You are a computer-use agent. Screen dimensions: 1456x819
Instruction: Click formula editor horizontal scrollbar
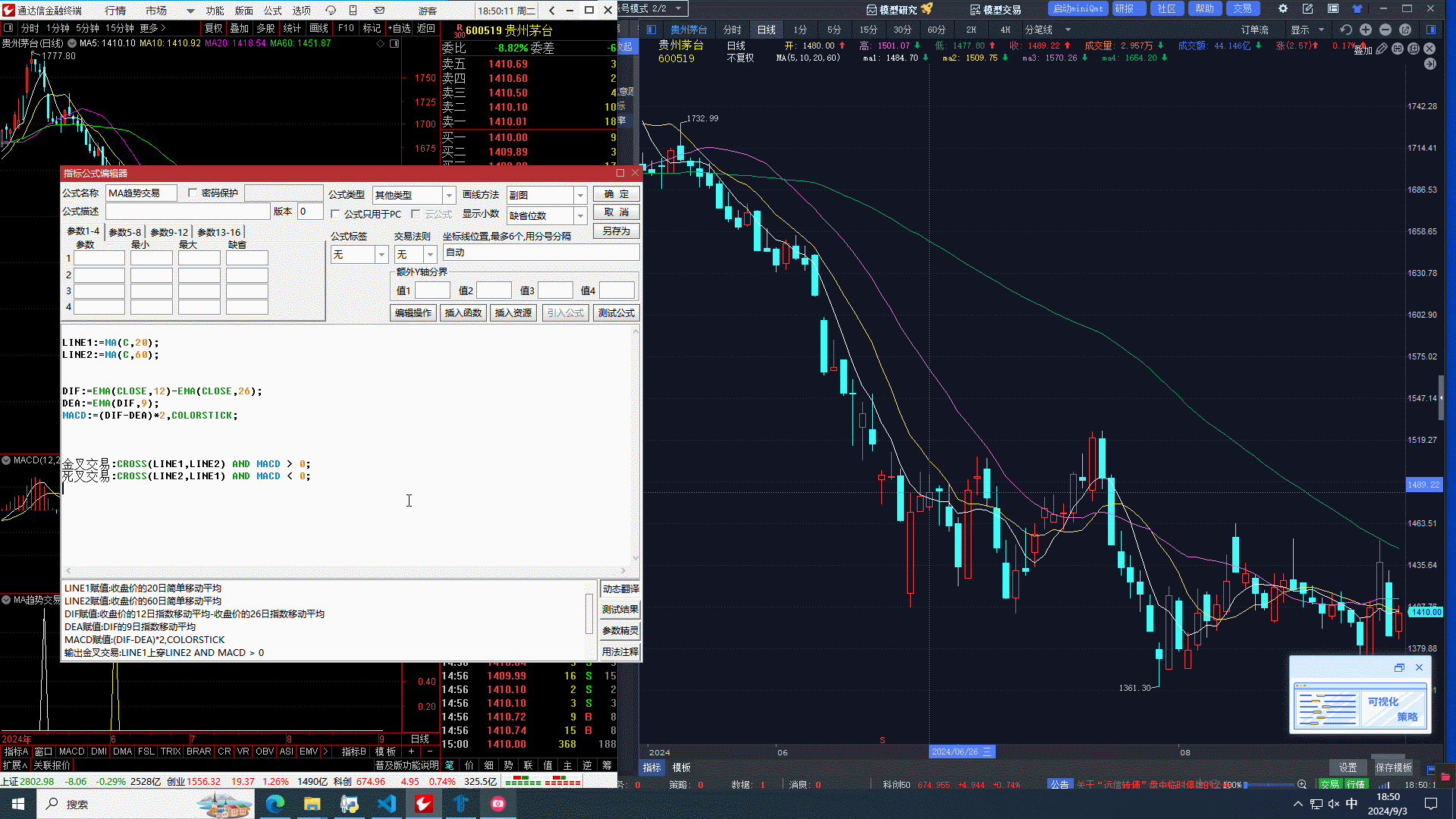pyautogui.click(x=345, y=570)
